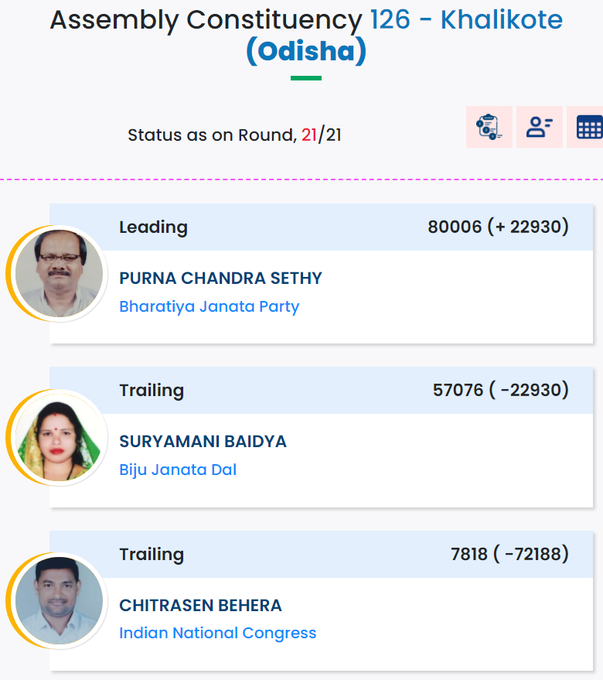The height and width of the screenshot is (680, 603).
Task: Click vote count 80006 (+ 22930)
Action: [x=498, y=227]
